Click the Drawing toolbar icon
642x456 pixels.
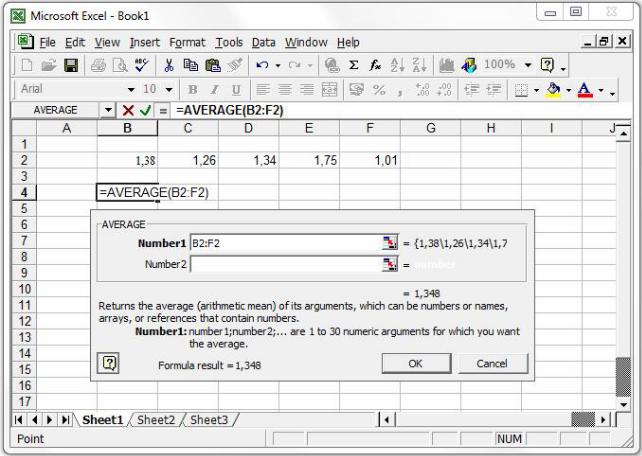tap(469, 65)
